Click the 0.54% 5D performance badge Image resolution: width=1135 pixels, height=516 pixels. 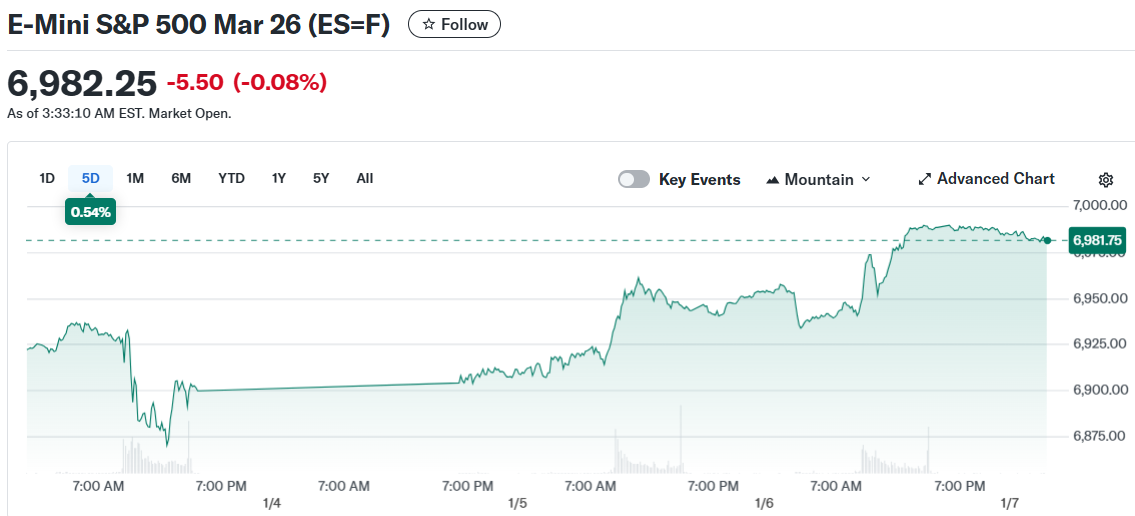pos(90,212)
